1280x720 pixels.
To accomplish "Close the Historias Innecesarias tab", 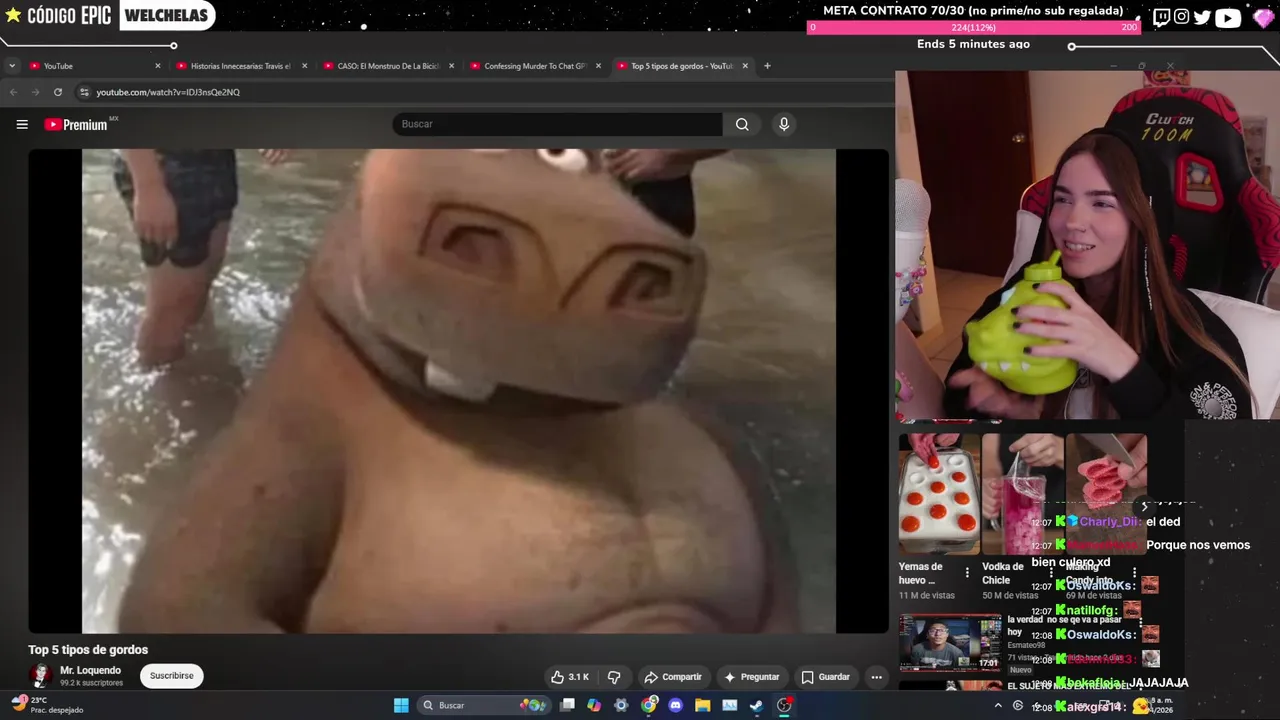I will coord(304,66).
